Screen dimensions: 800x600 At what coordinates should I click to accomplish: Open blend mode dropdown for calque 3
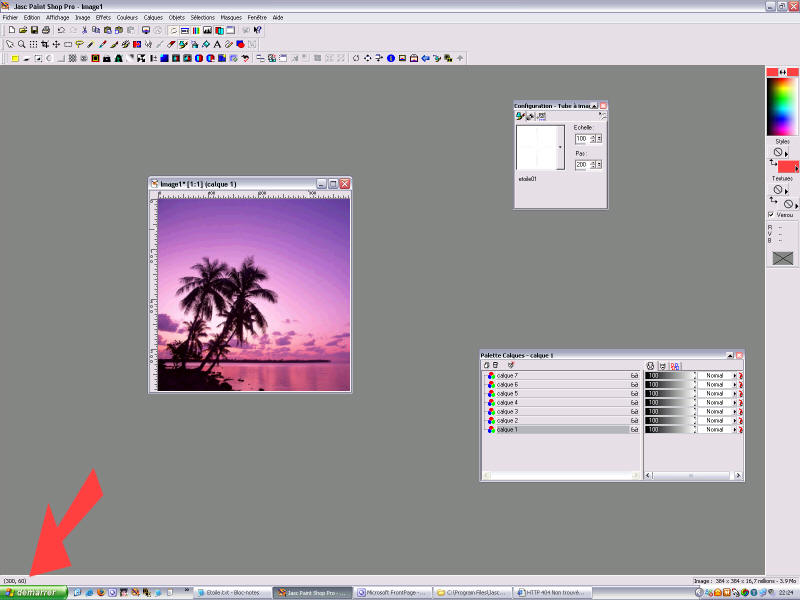pyautogui.click(x=717, y=411)
